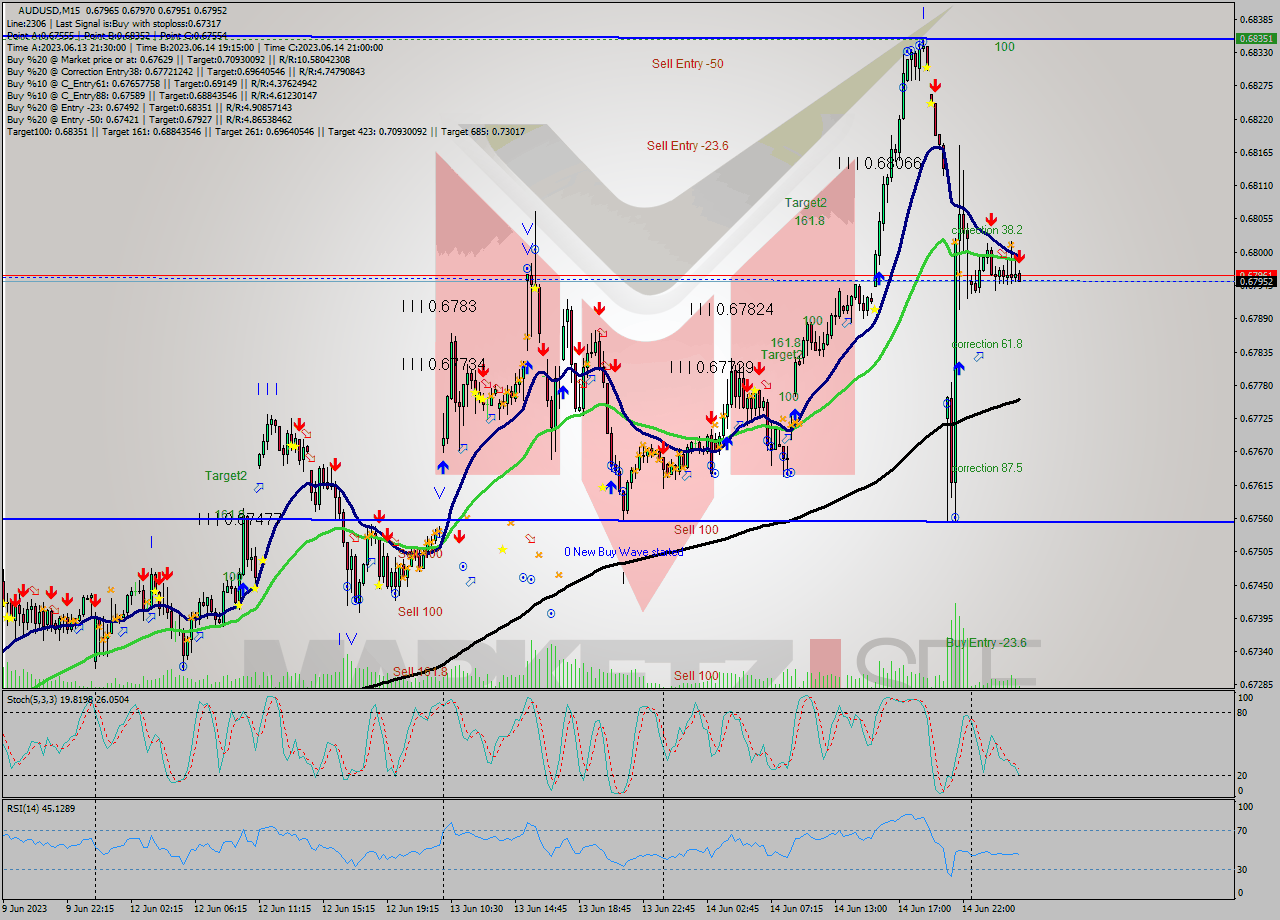1280x920 pixels.
Task: Select the 'I I I 0.68066' wave label
Action: click(x=879, y=163)
